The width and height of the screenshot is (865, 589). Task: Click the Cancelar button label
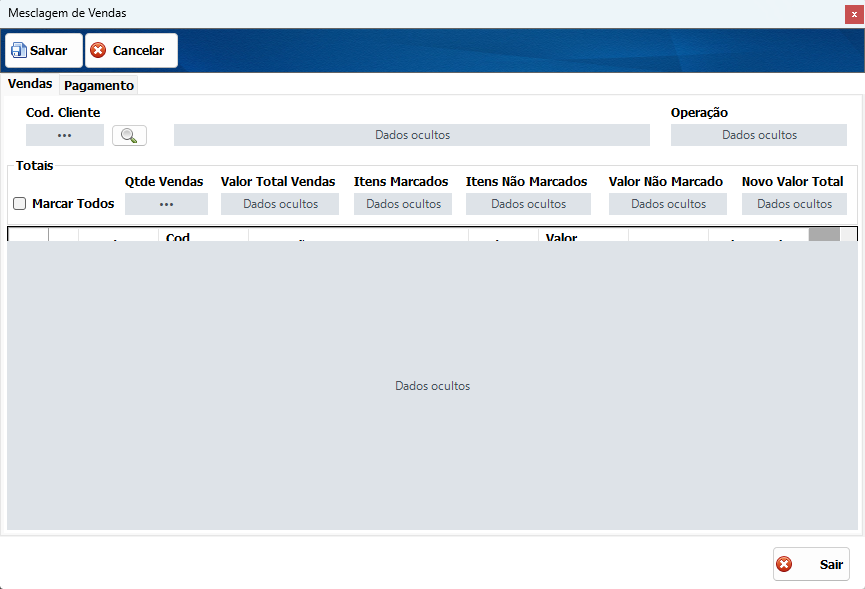tap(138, 50)
